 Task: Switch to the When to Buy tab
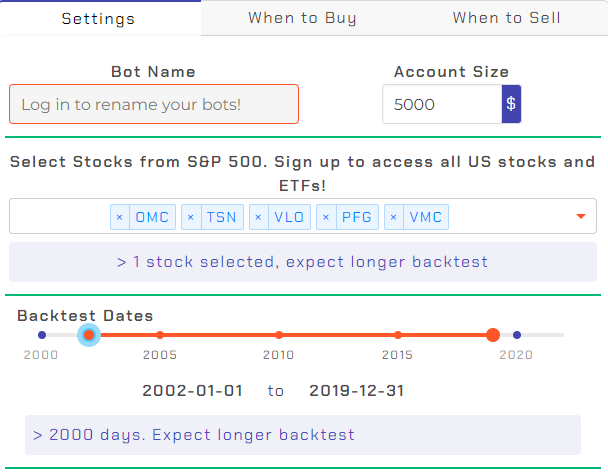(x=302, y=18)
